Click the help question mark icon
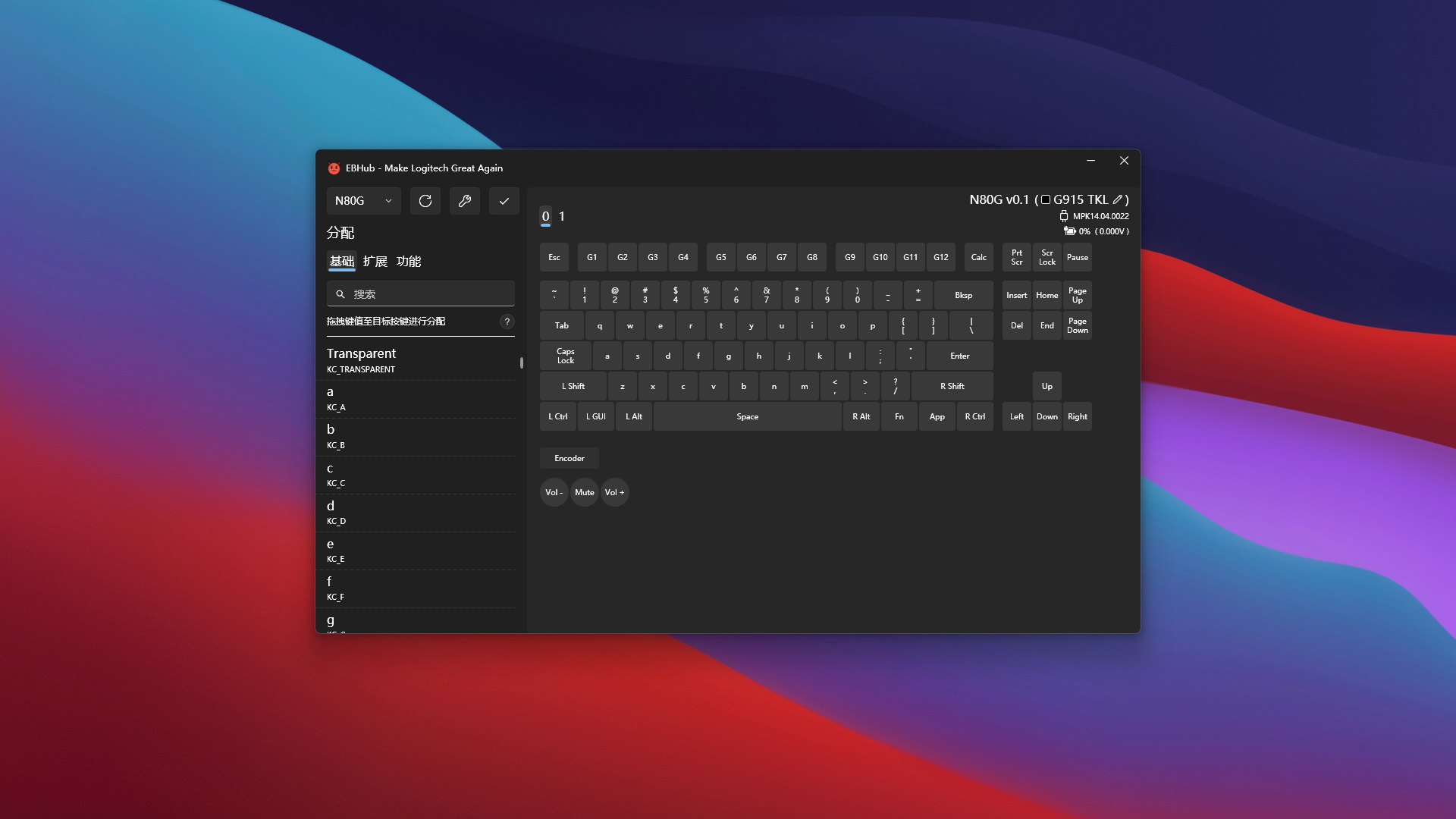Image resolution: width=1456 pixels, height=819 pixels. [507, 322]
